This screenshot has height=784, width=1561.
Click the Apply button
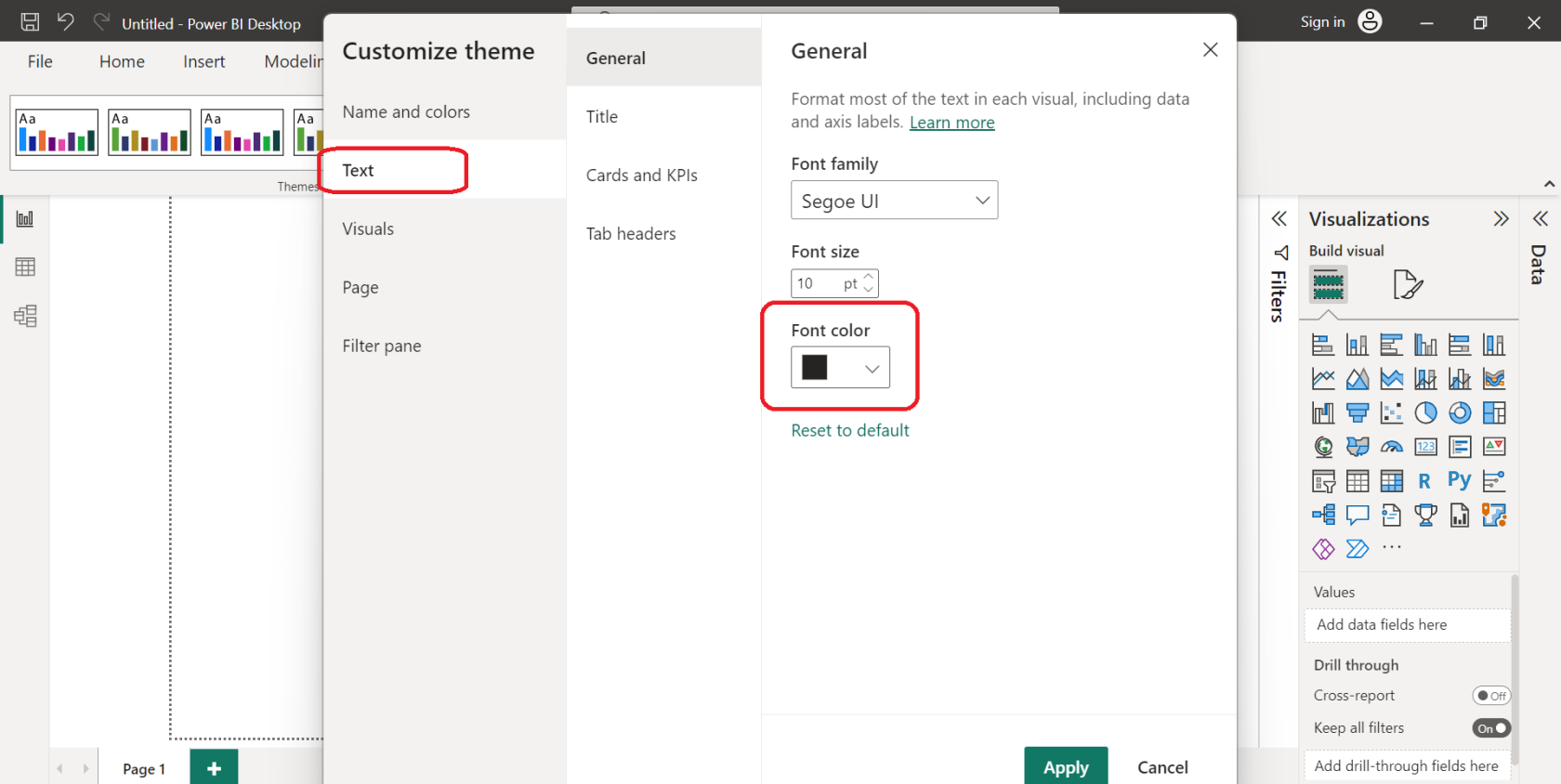(1066, 766)
